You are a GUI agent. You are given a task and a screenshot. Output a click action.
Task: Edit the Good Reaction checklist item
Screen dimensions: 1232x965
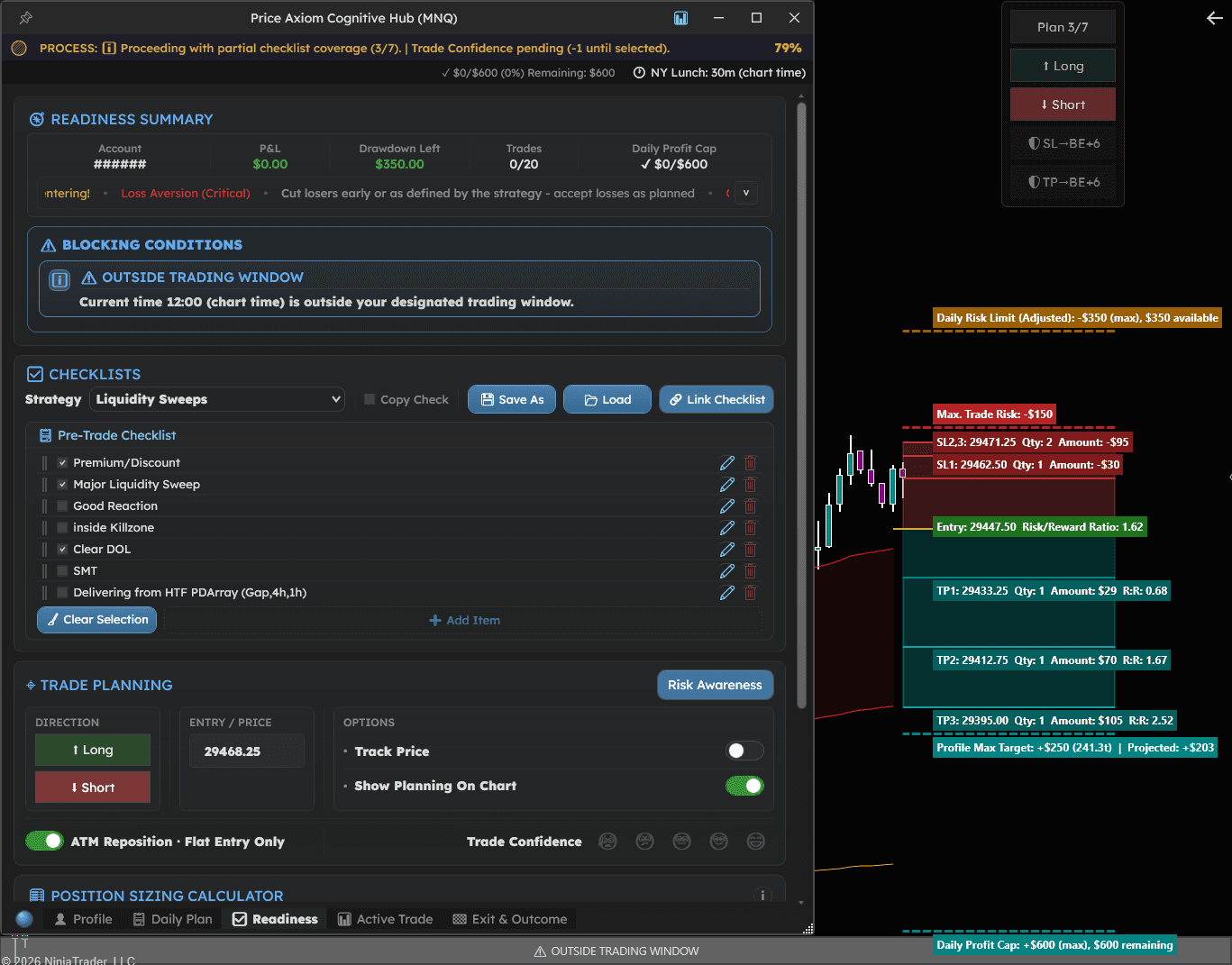727,505
